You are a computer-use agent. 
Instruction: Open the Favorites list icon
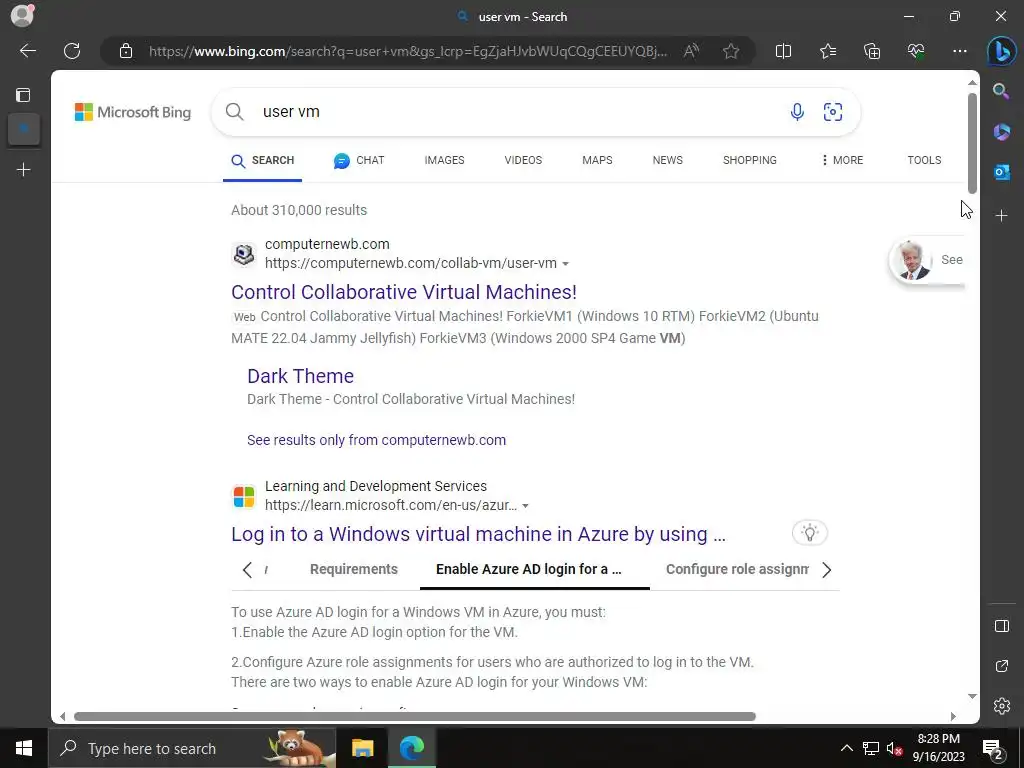(x=827, y=51)
